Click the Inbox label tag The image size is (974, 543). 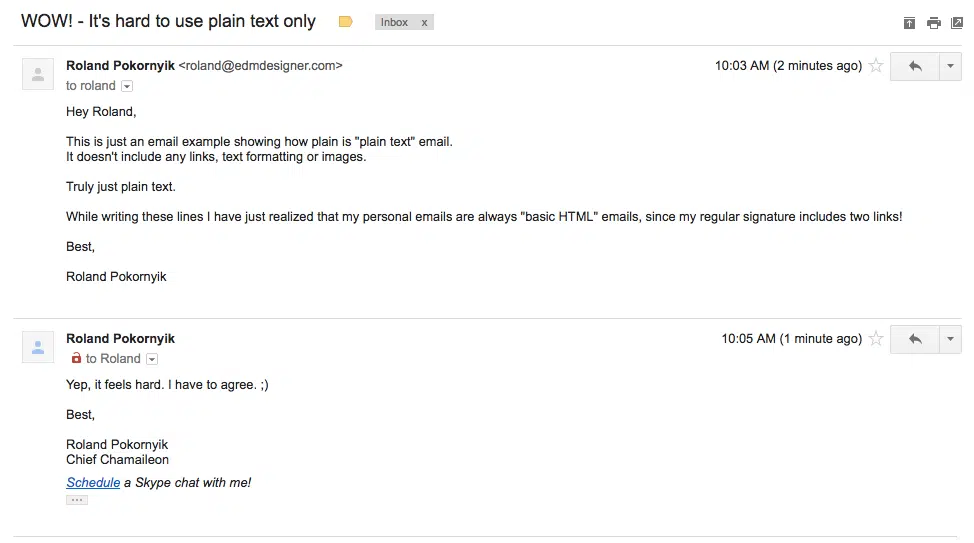tap(394, 22)
